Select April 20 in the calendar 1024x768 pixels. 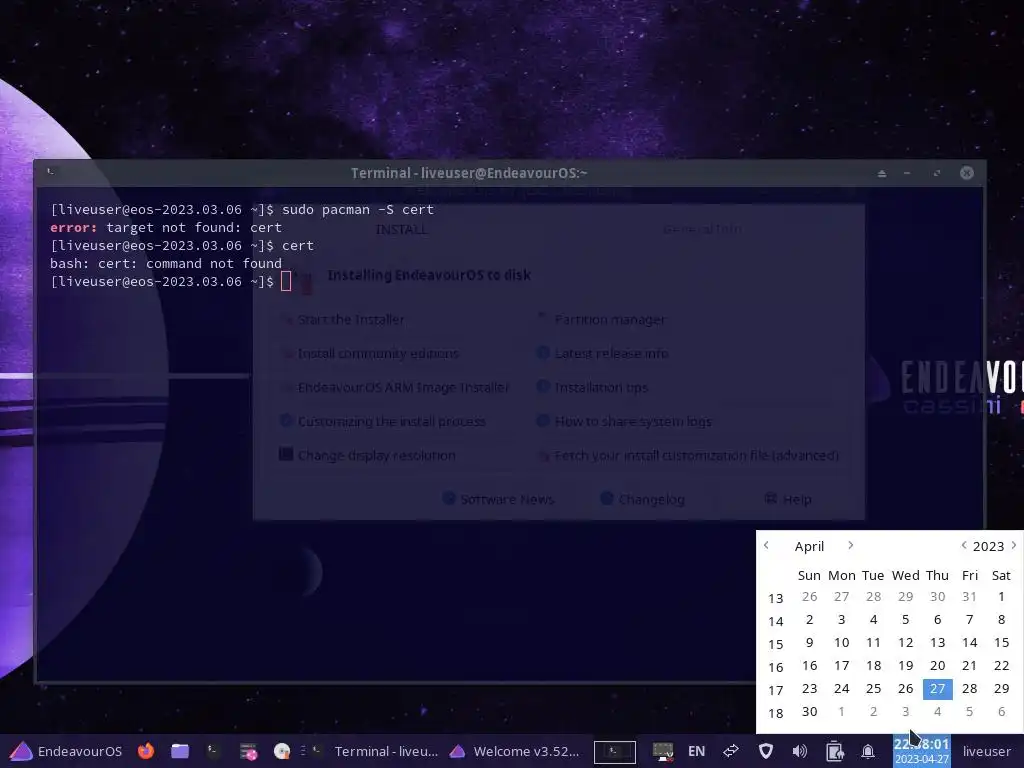tap(938, 665)
